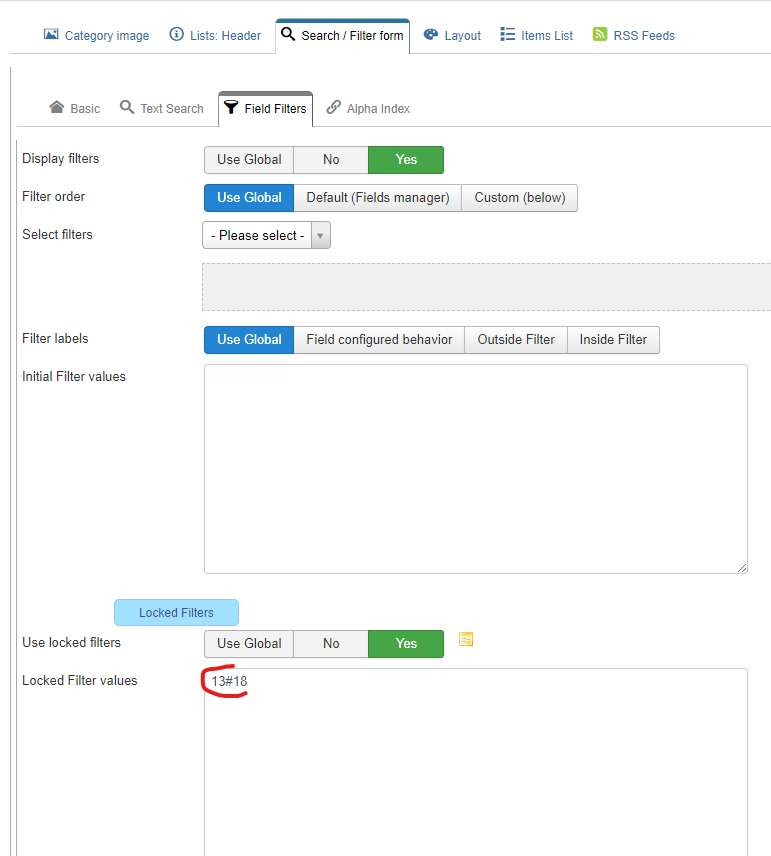Click the RSS Feeds icon
This screenshot has width=771, height=856.
pos(600,34)
